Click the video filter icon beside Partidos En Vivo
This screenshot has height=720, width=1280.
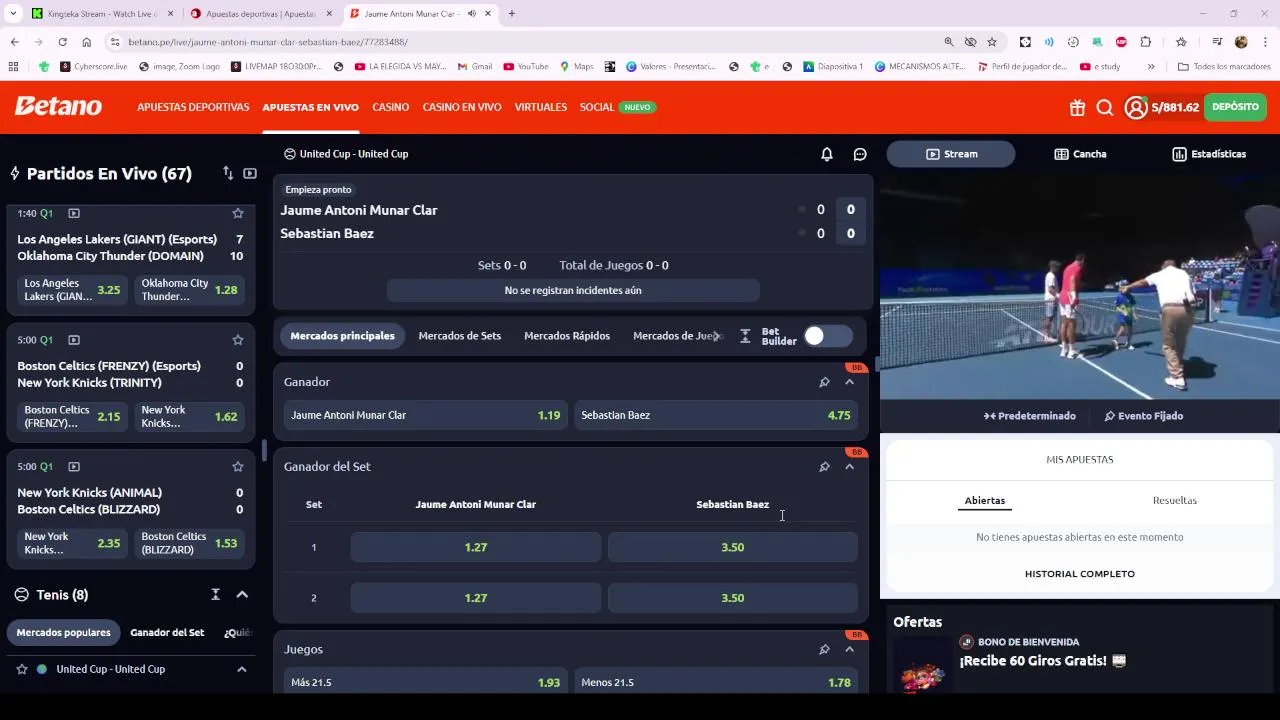point(250,173)
